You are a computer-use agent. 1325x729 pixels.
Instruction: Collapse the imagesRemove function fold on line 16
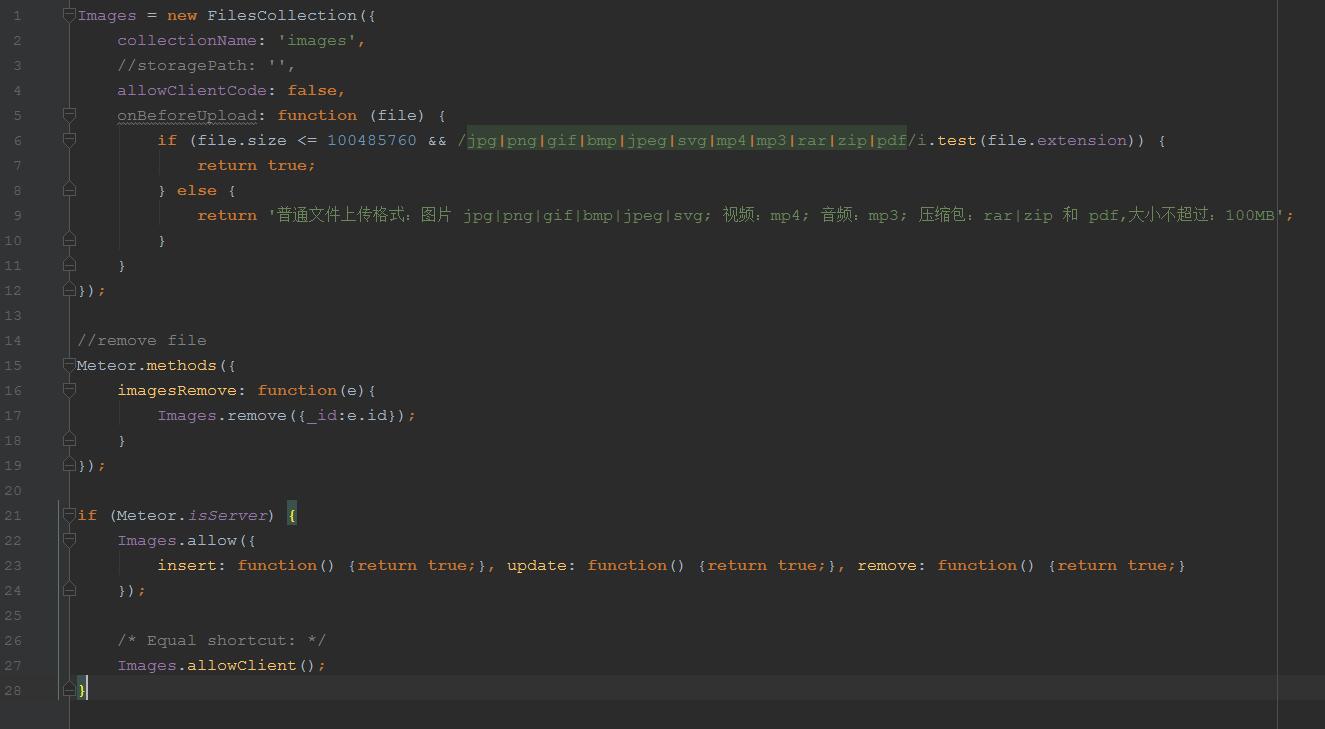click(x=69, y=390)
